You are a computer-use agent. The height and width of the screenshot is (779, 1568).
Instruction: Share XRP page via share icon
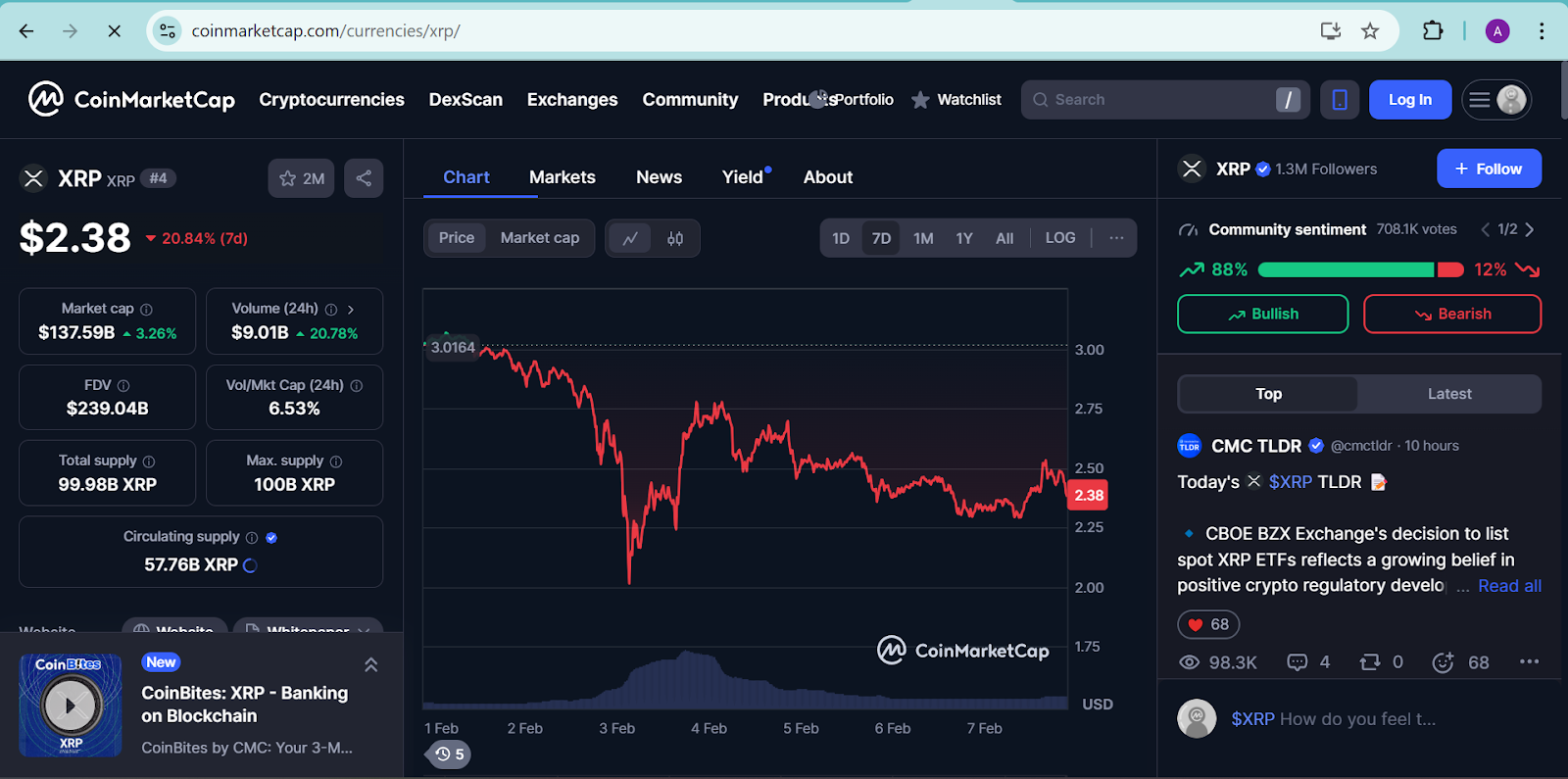coord(364,178)
